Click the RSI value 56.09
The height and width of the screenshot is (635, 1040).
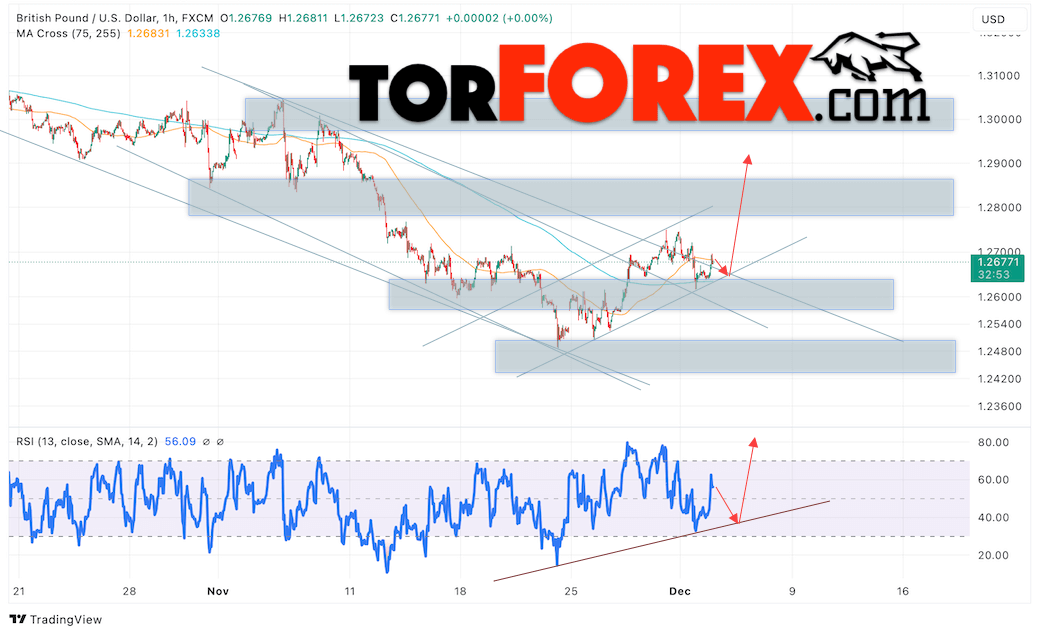point(180,441)
